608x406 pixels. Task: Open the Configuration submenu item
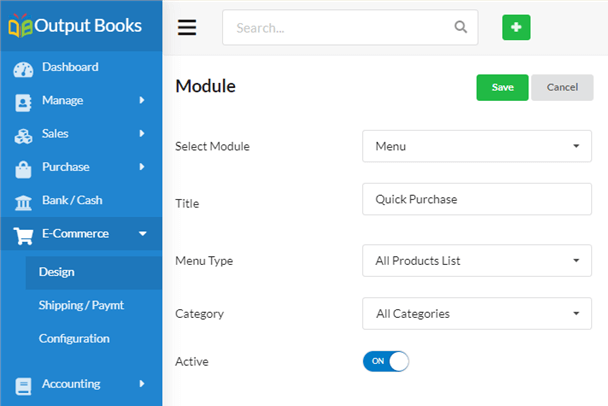[x=74, y=339]
